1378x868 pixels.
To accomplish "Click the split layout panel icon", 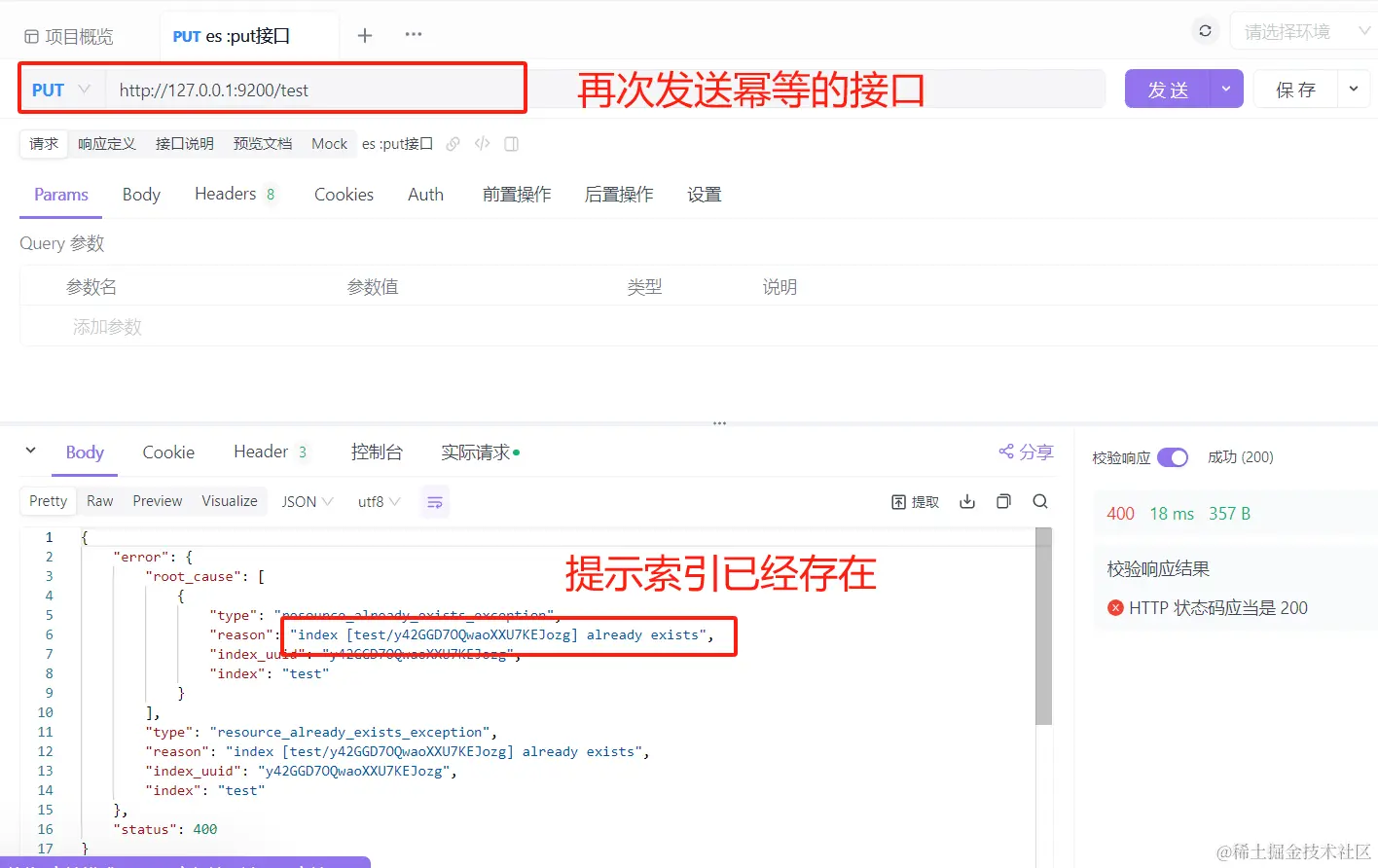I will click(x=511, y=144).
